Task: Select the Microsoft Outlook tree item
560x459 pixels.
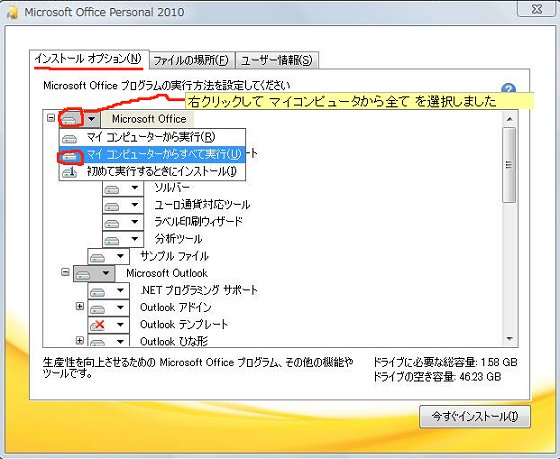Action: [x=167, y=273]
